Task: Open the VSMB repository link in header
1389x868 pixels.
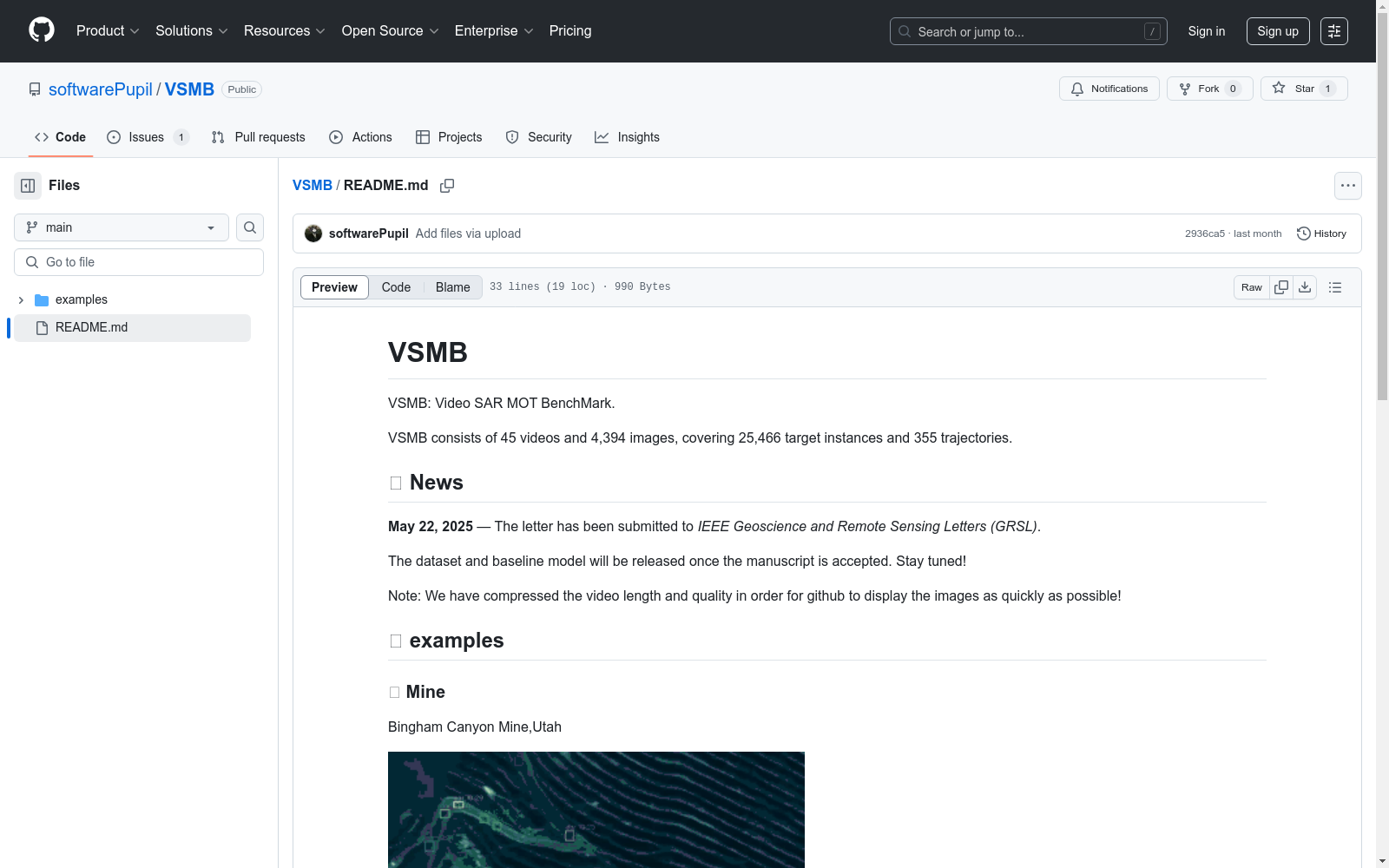Action: 189,89
